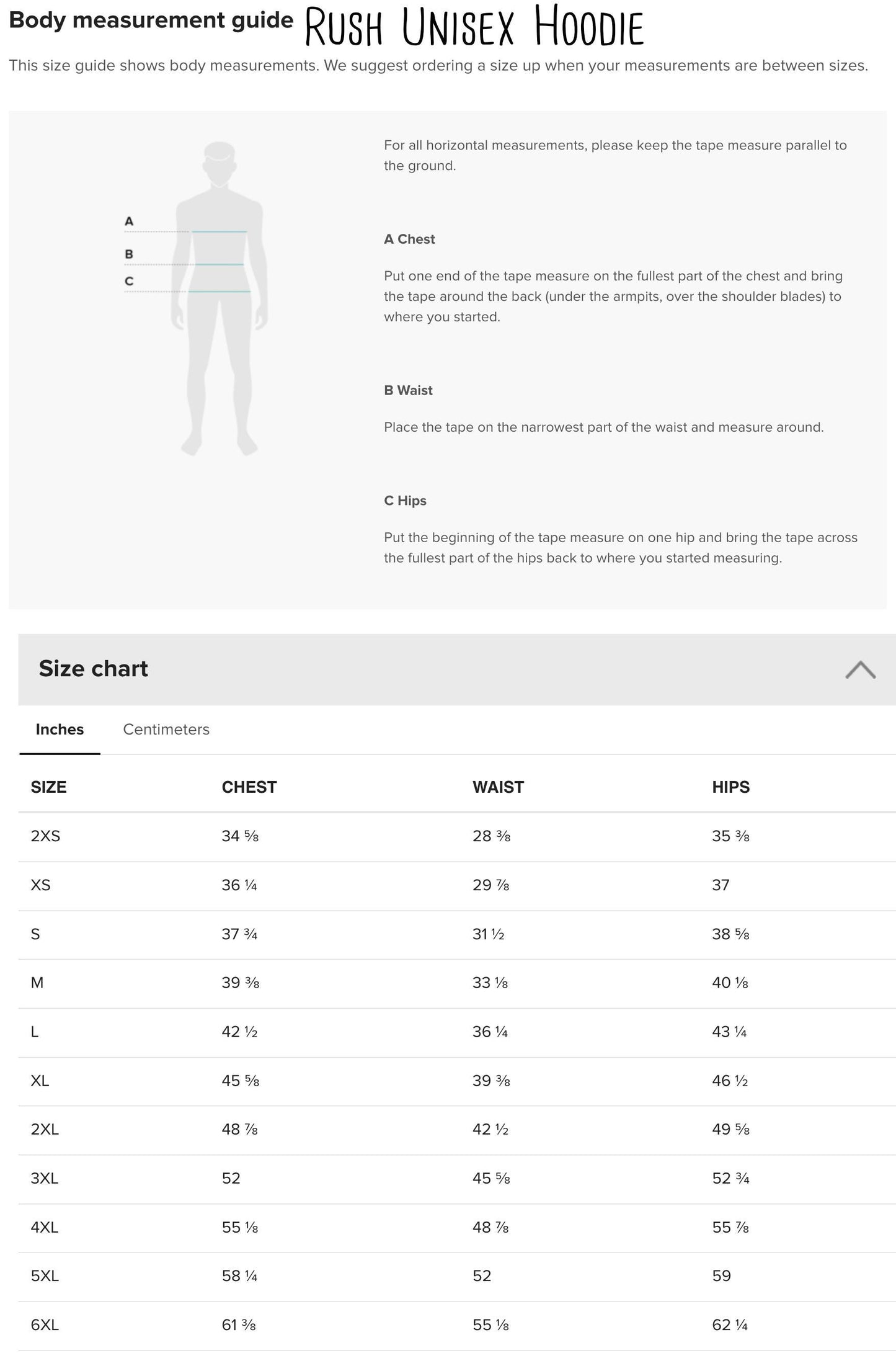This screenshot has width=896, height=1371.
Task: Click the A Chest heading
Action: pyautogui.click(x=409, y=239)
